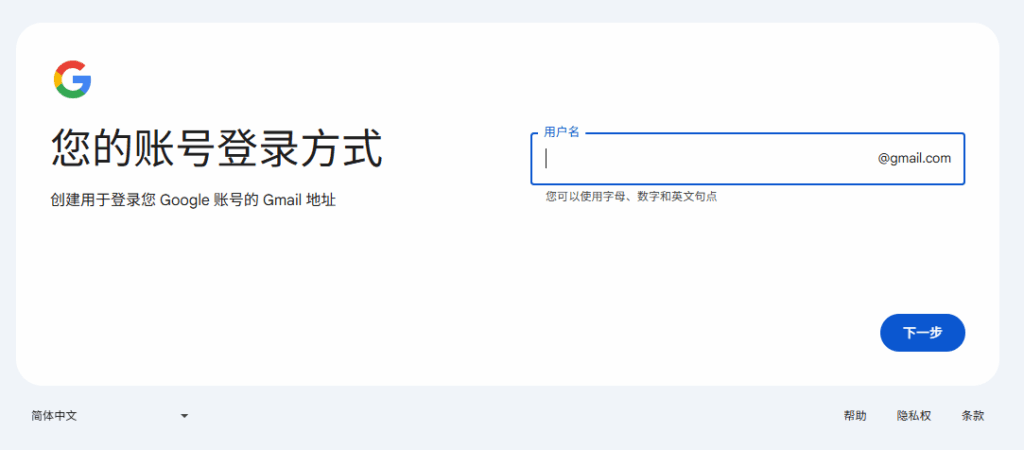Open the 帮助 help link
This screenshot has width=1024, height=450.
click(855, 415)
